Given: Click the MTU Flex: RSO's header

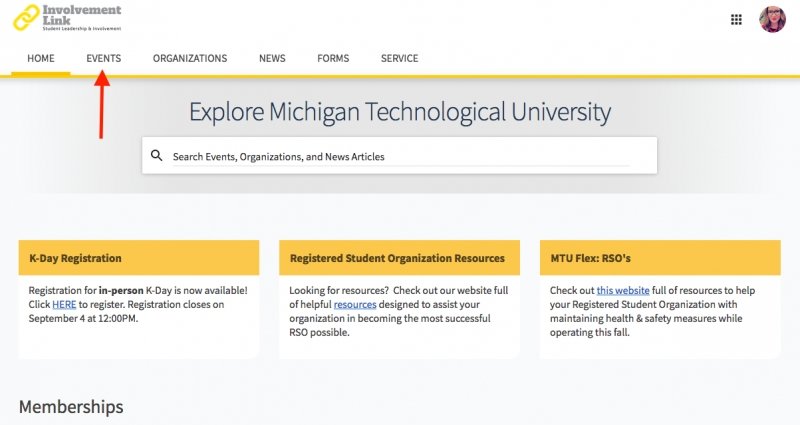Looking at the screenshot, I should click(660, 258).
